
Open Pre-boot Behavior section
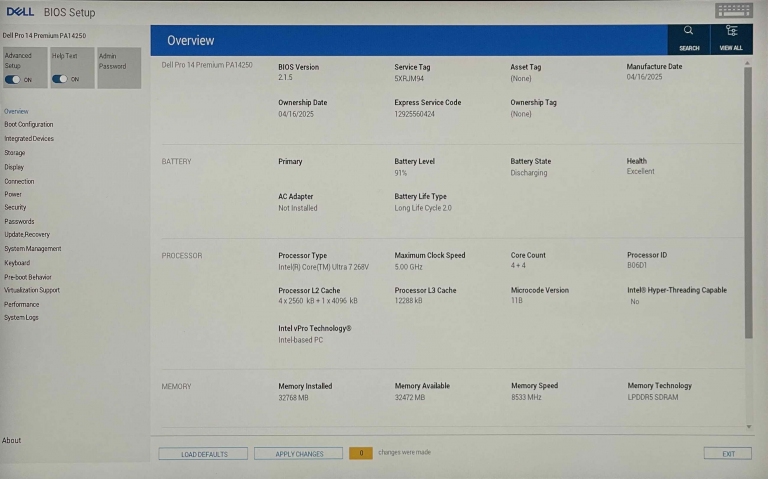tap(28, 277)
